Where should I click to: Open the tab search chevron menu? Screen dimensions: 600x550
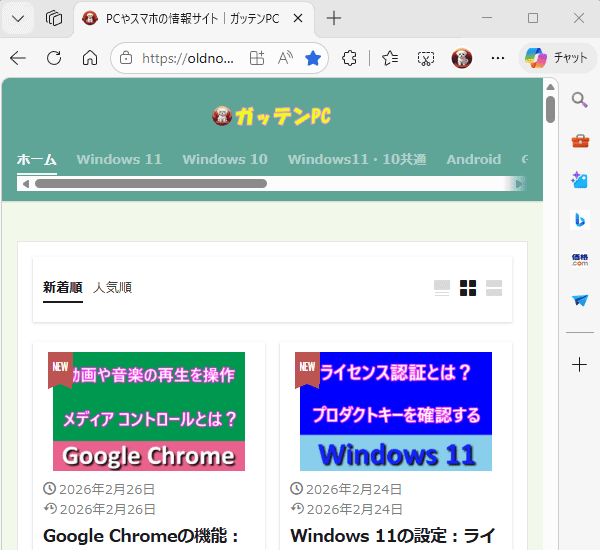pos(18,18)
